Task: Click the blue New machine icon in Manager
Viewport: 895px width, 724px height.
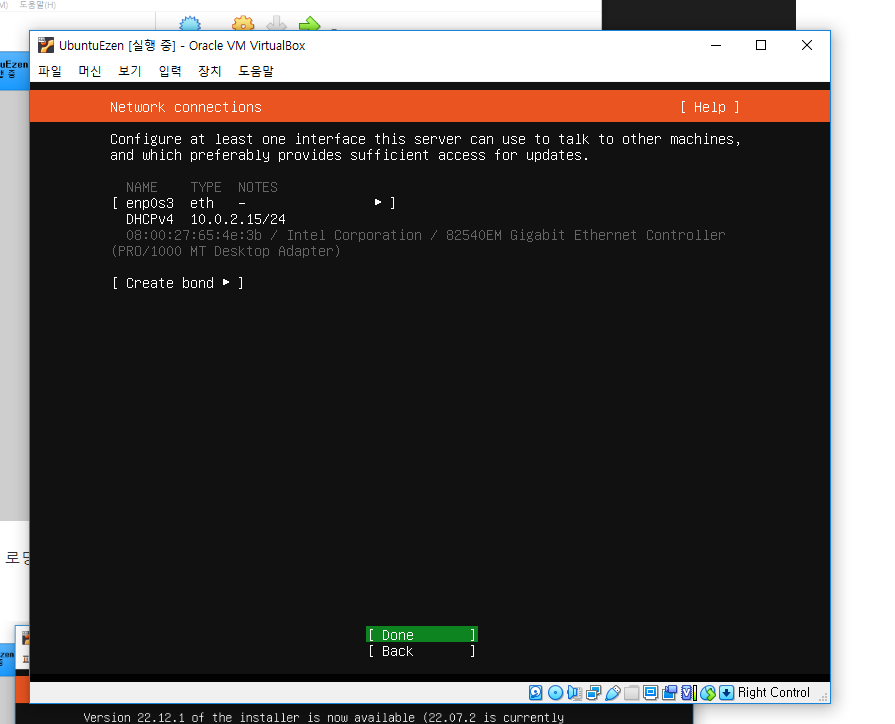Action: [x=190, y=23]
